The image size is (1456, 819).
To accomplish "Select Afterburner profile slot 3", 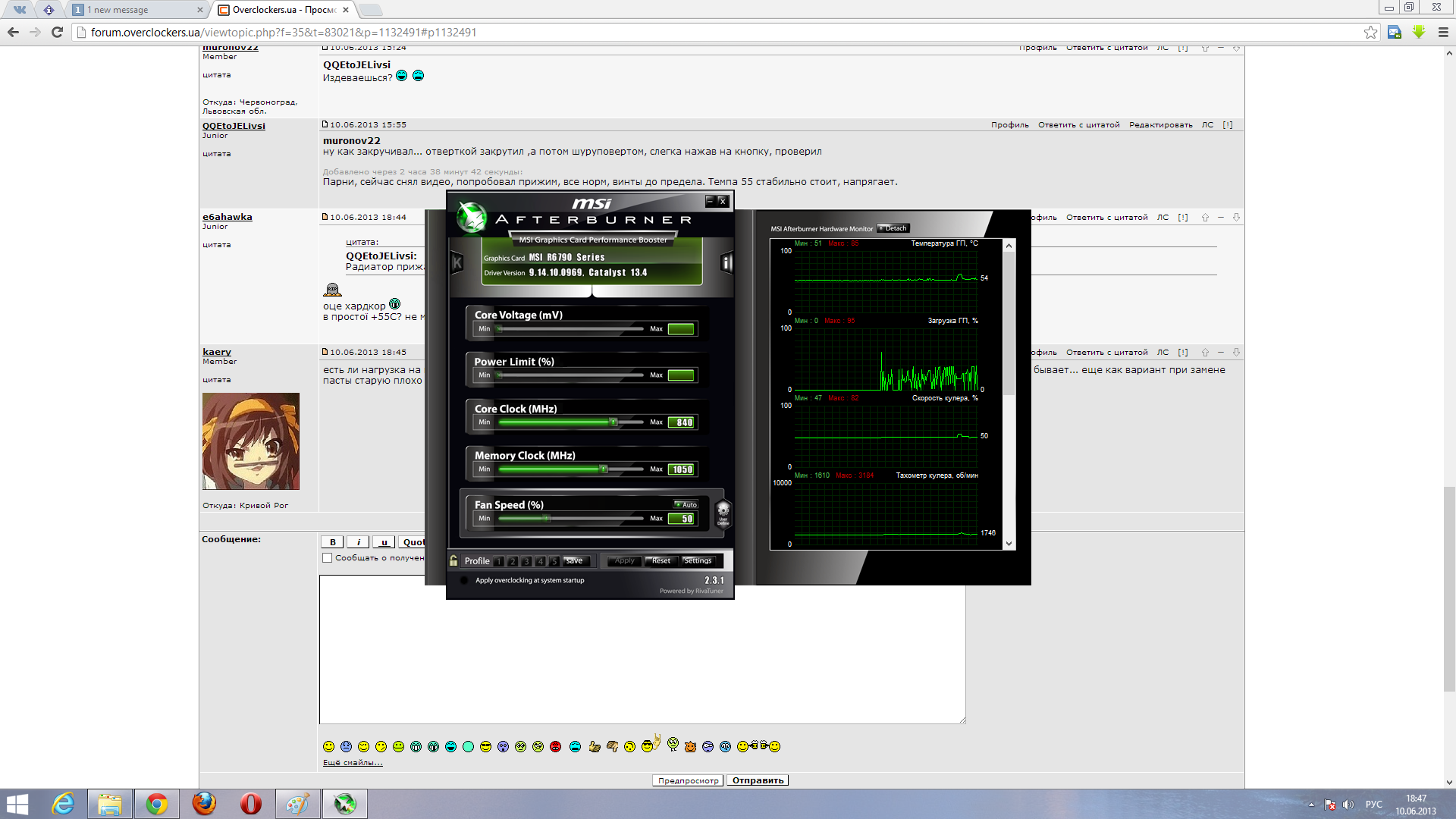I will point(526,561).
